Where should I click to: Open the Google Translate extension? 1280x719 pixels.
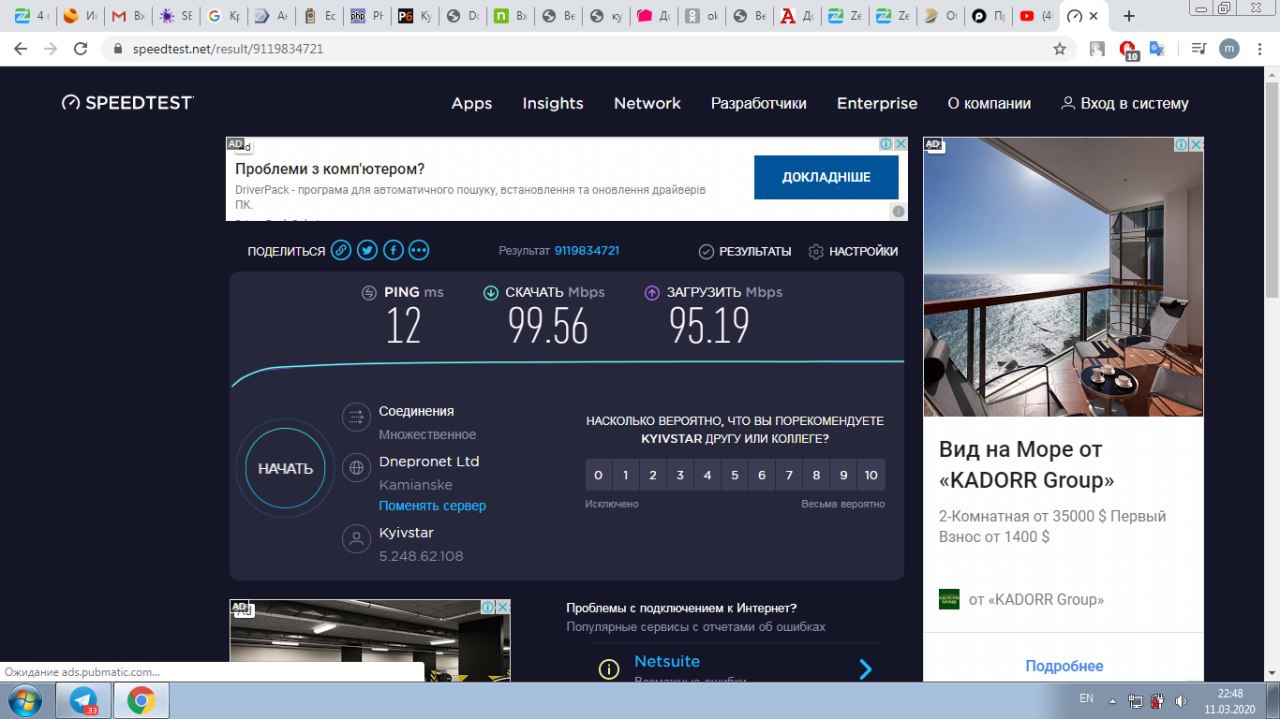tap(1157, 48)
